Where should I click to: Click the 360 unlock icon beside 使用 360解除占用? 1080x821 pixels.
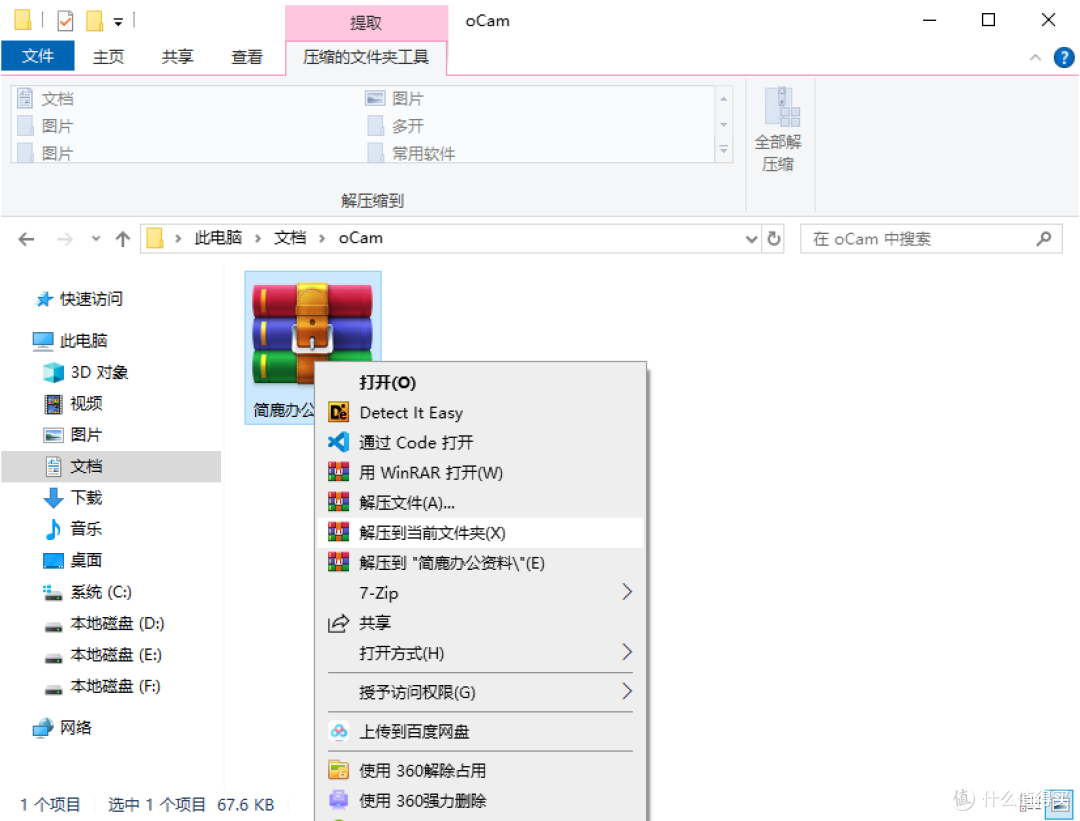[338, 770]
